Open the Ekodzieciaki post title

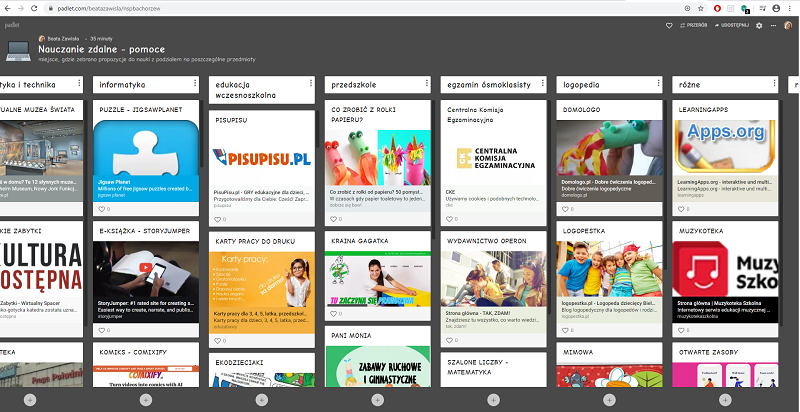pyautogui.click(x=239, y=363)
